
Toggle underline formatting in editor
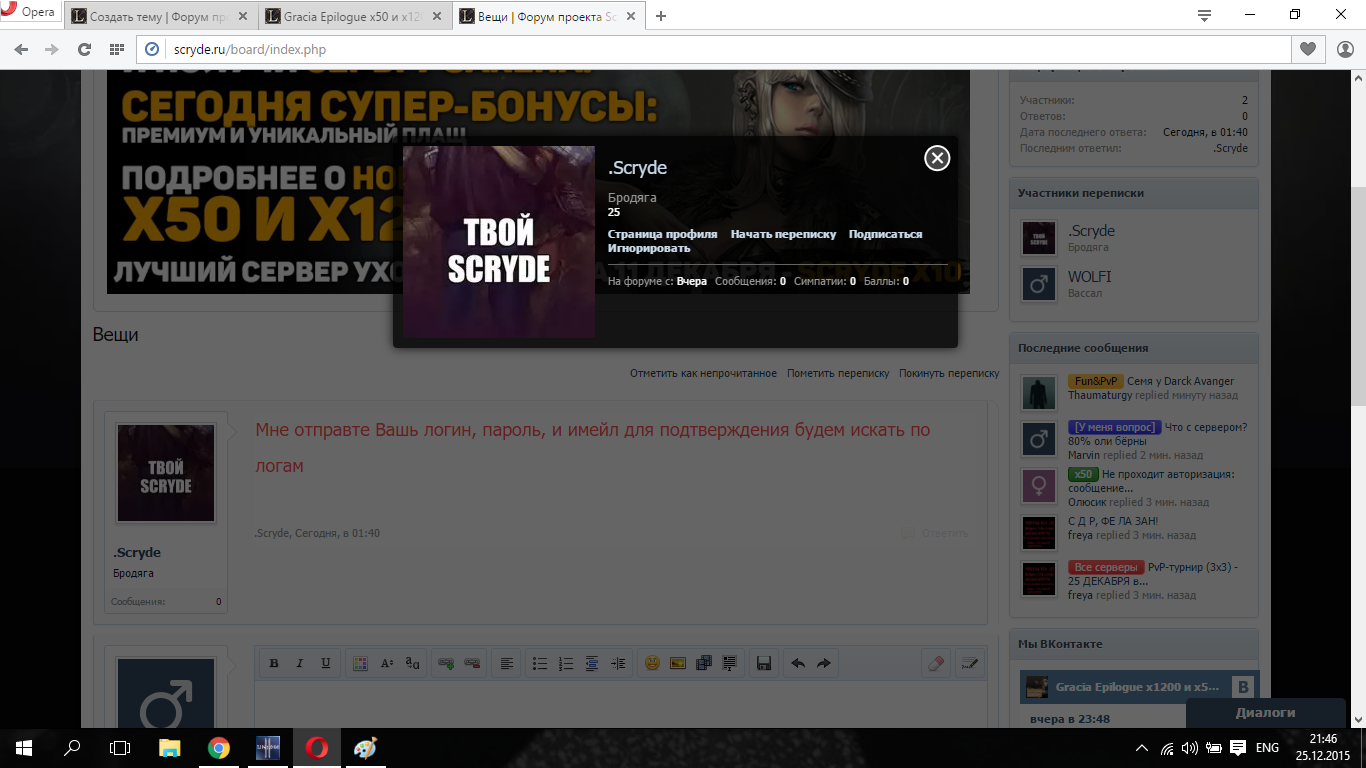coord(325,663)
